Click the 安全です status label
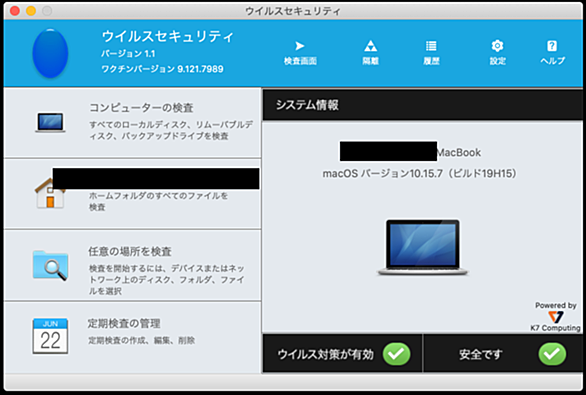The height and width of the screenshot is (395, 586). click(481, 354)
